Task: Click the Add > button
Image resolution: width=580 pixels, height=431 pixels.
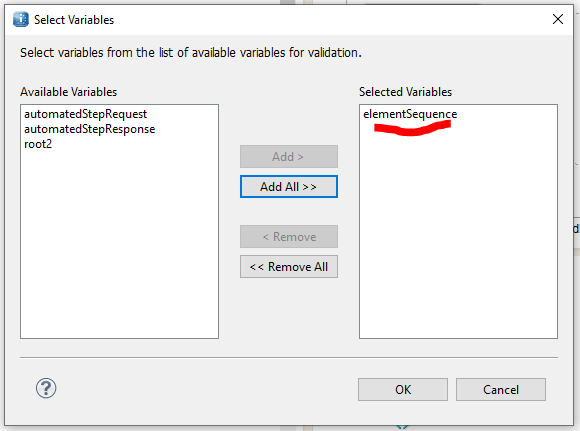Action: [289, 156]
